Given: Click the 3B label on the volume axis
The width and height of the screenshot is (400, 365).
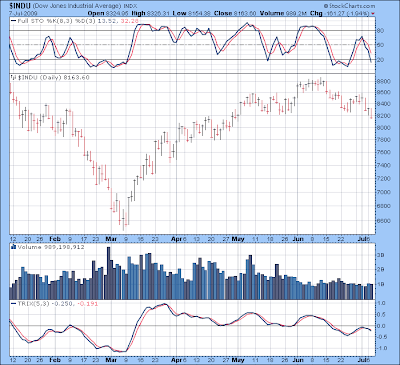Looking at the screenshot, I should pos(381,255).
